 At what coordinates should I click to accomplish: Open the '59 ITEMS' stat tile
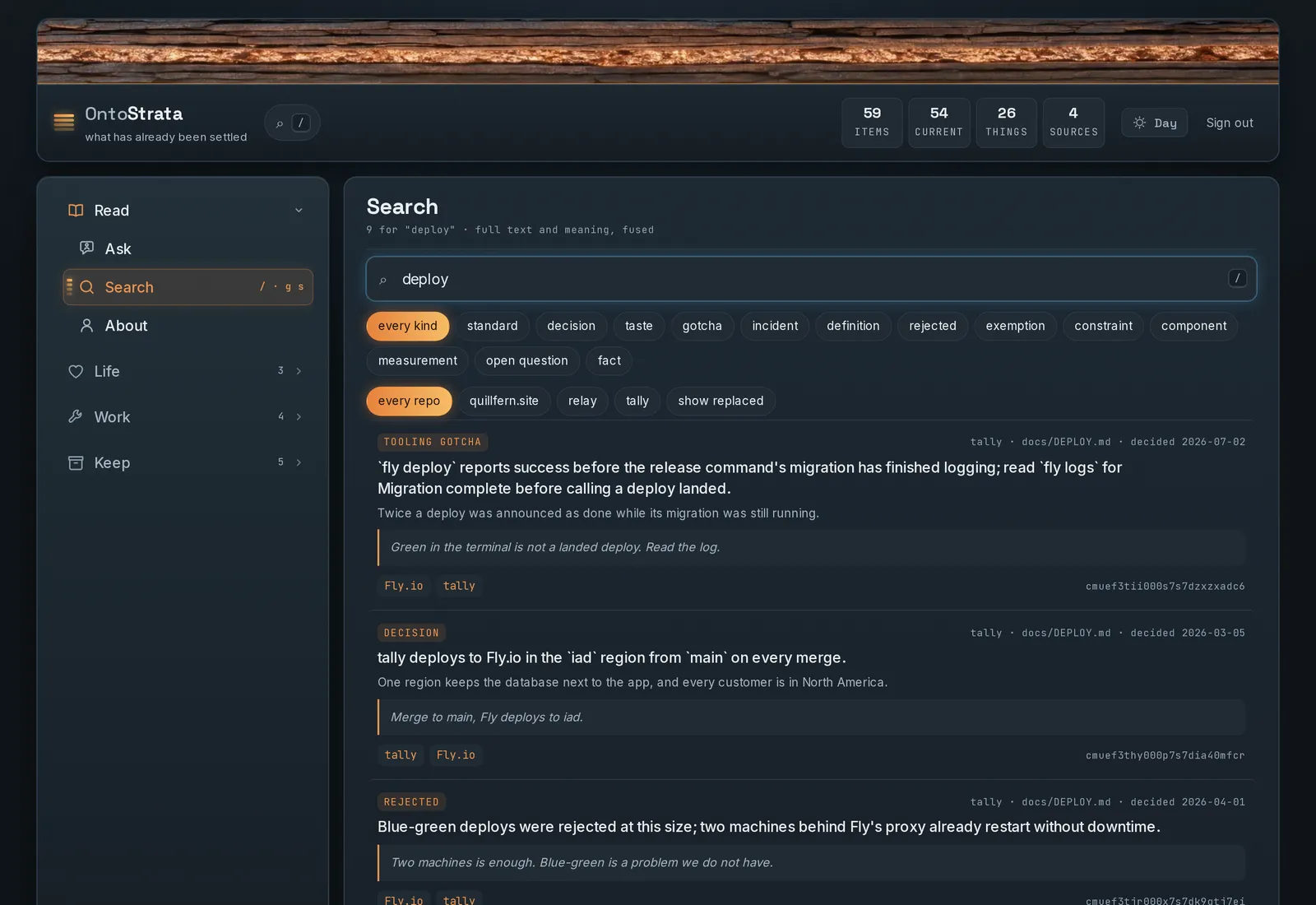click(x=872, y=123)
